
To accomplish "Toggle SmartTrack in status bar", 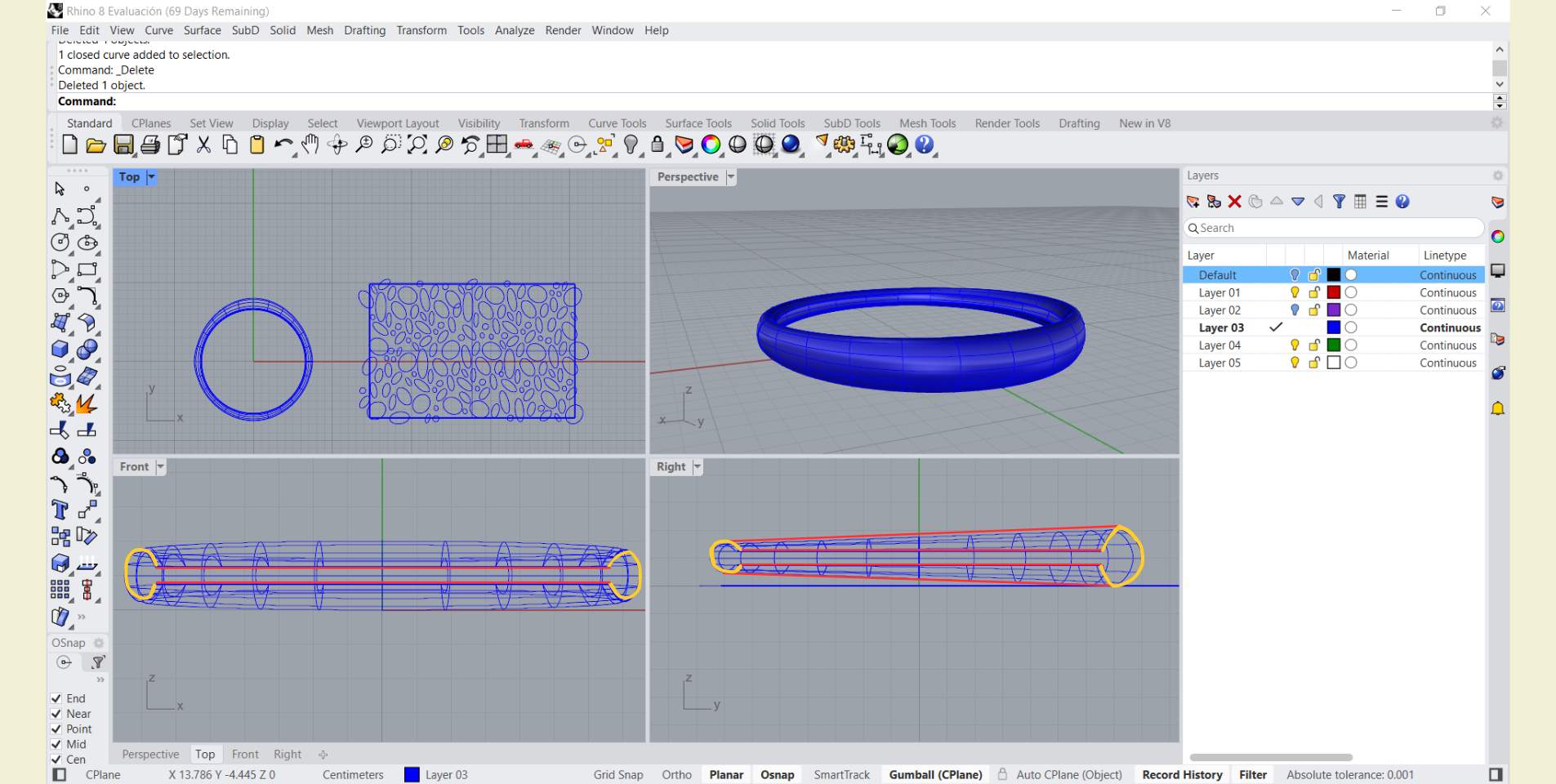I will [841, 775].
